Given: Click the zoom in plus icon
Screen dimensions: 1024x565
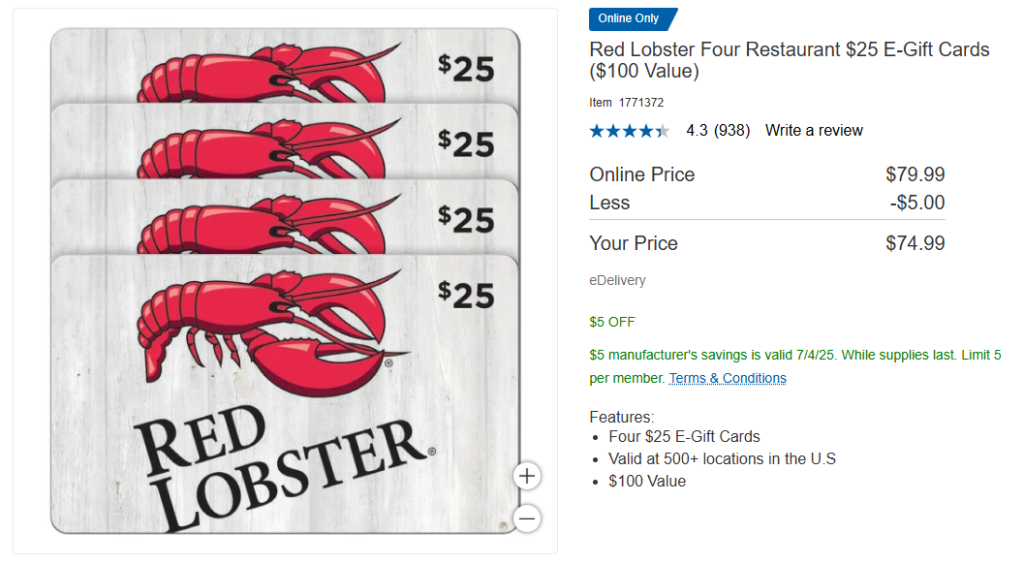Looking at the screenshot, I should click(527, 476).
